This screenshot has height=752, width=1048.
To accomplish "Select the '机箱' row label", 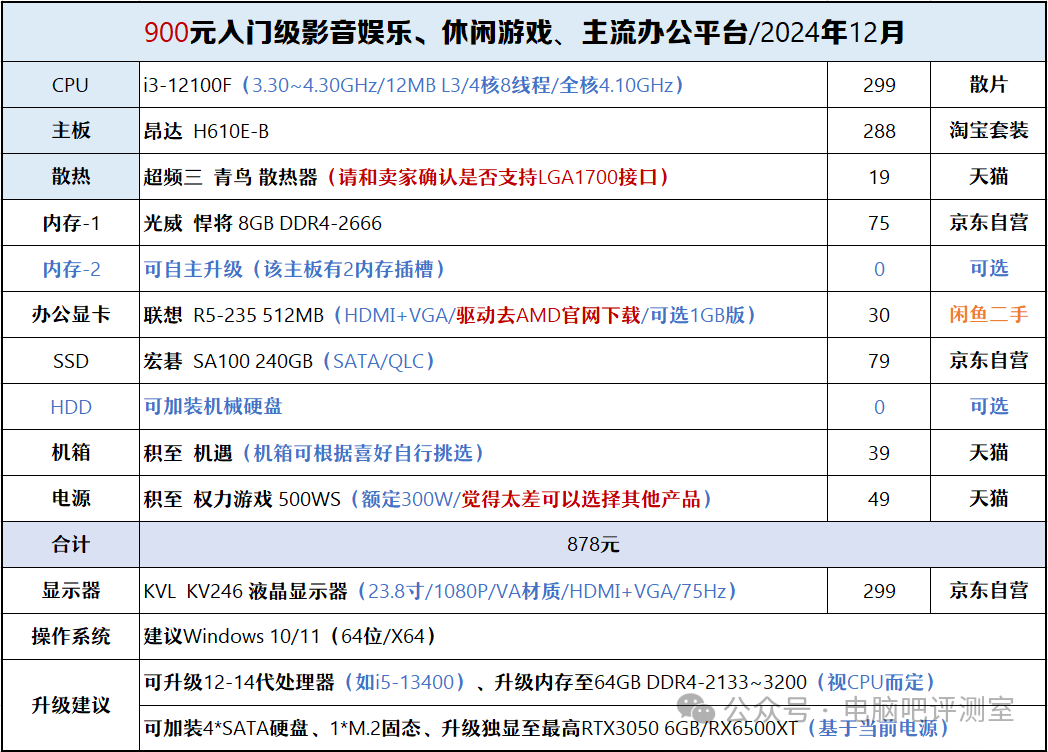I will pos(70,453).
